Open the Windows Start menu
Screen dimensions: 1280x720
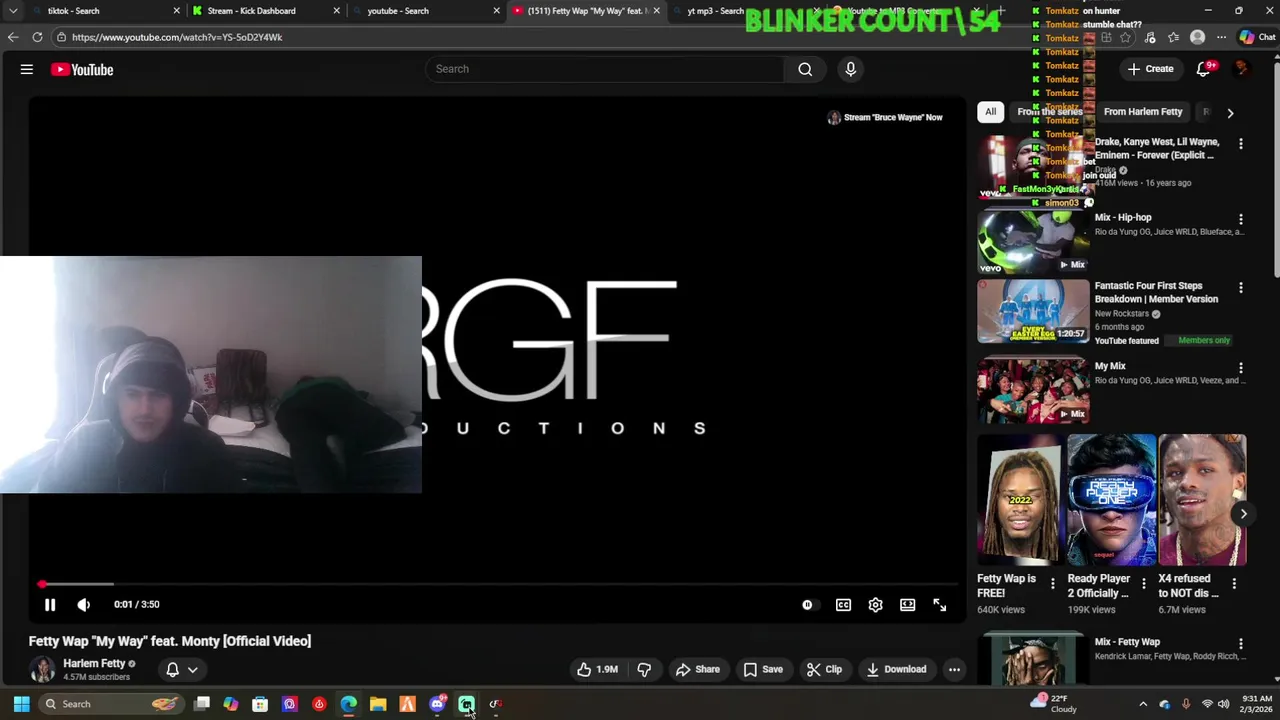(x=21, y=704)
